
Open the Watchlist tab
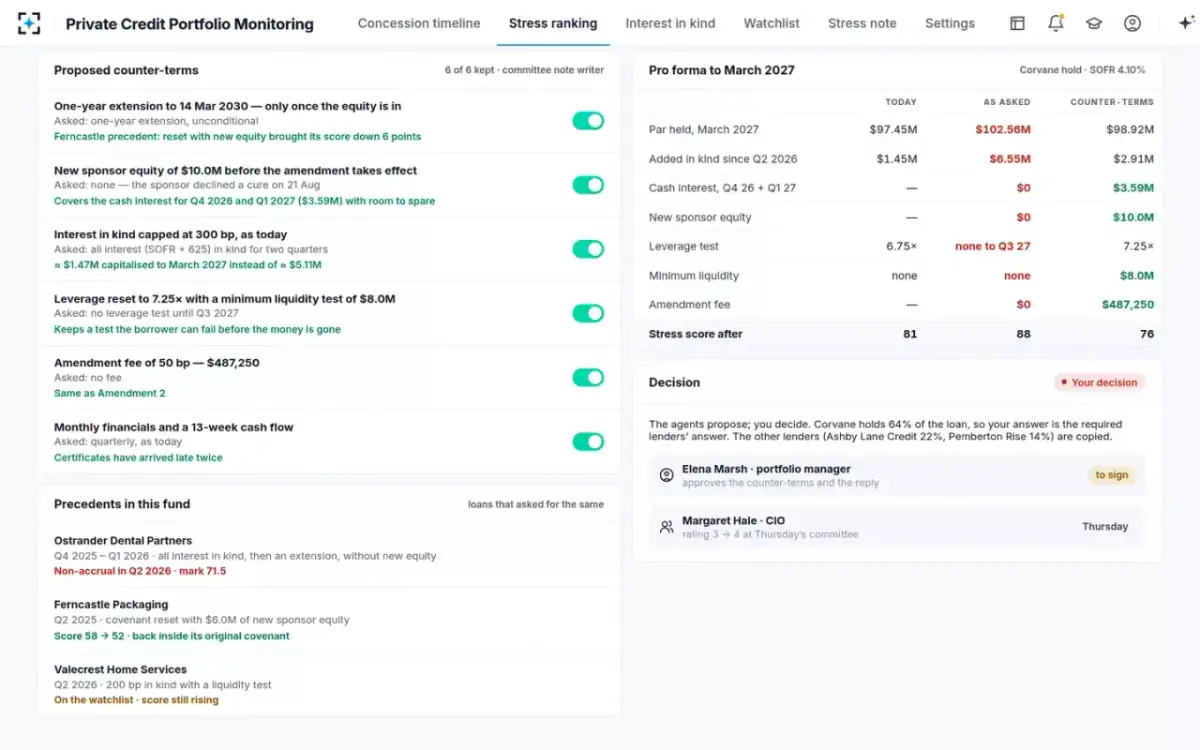tap(772, 23)
